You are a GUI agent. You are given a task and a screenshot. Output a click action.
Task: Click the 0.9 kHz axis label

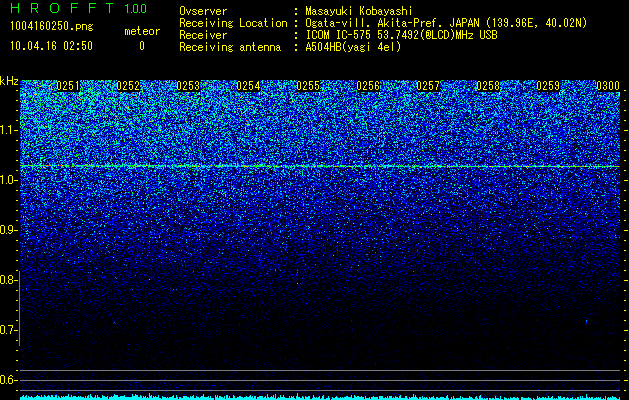(7, 230)
